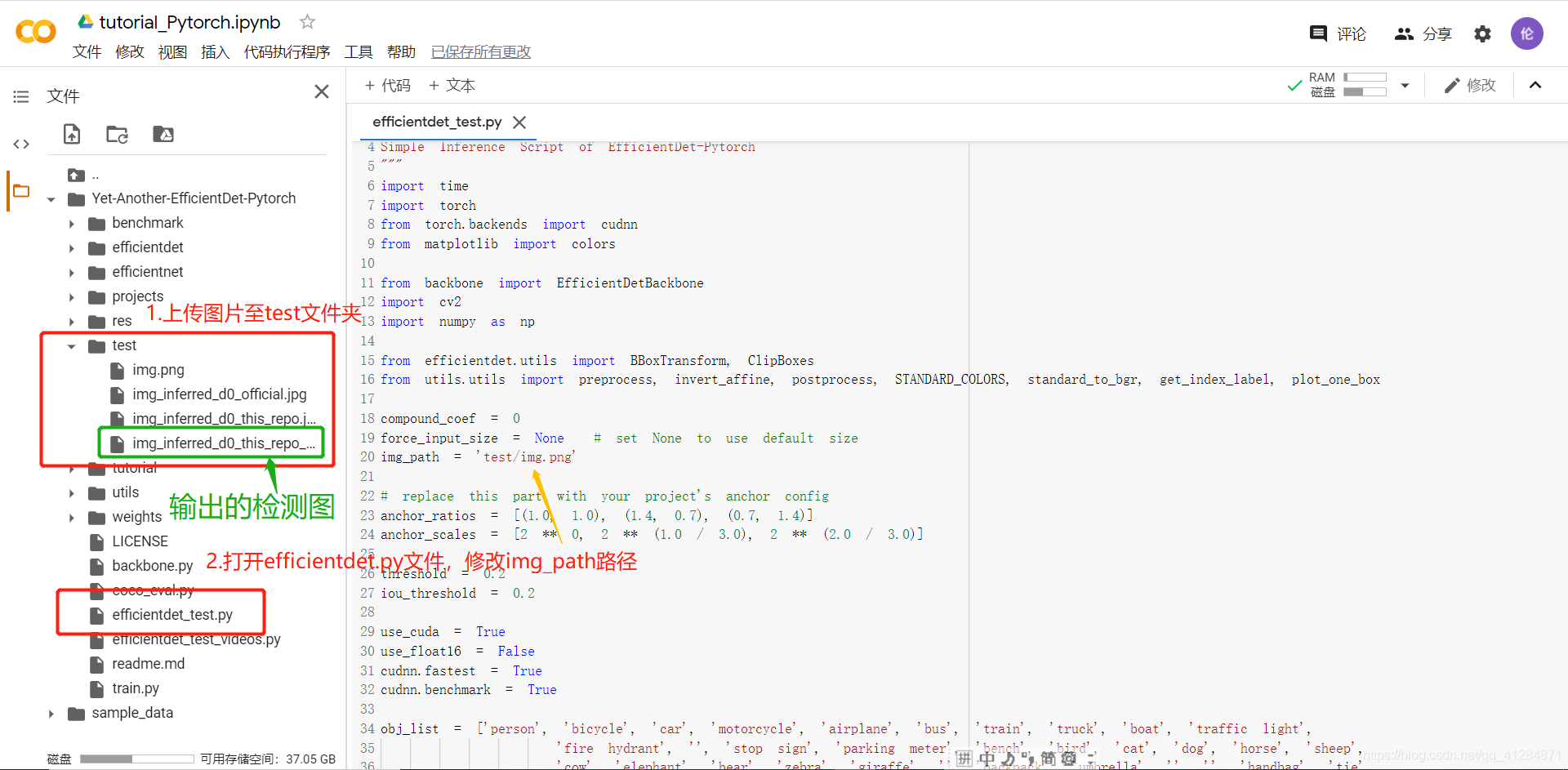Expand the projects folder
The width and height of the screenshot is (1568, 770).
click(x=71, y=297)
